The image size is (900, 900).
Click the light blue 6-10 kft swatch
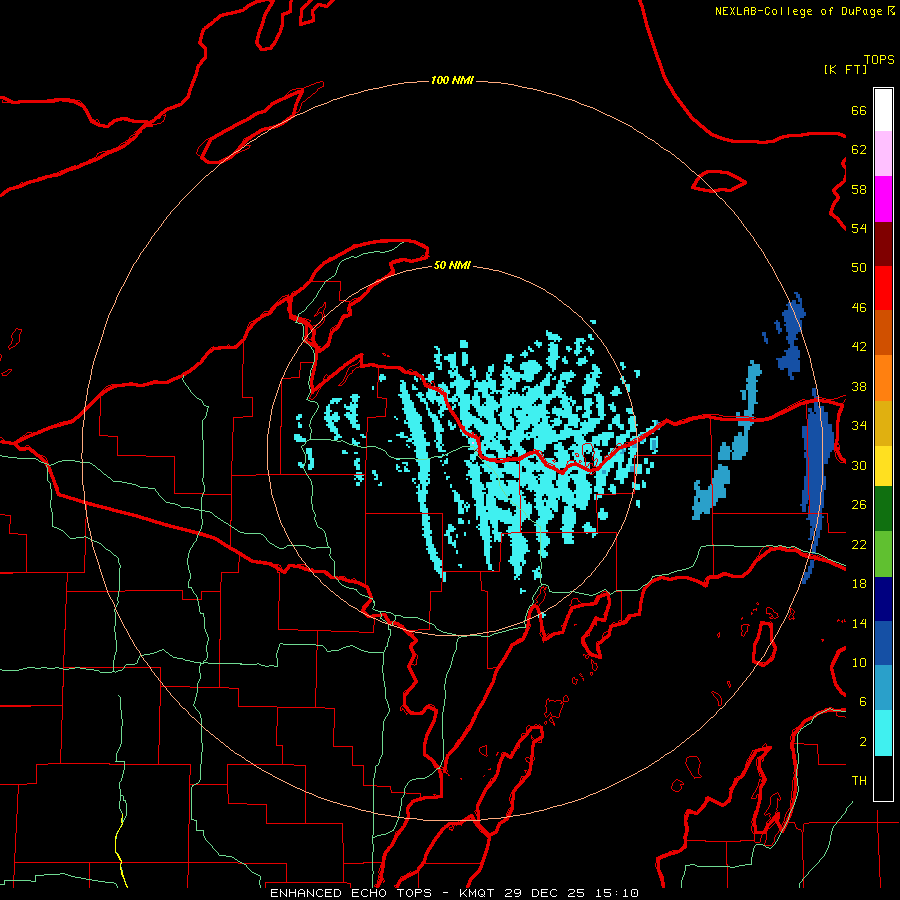coord(883,688)
